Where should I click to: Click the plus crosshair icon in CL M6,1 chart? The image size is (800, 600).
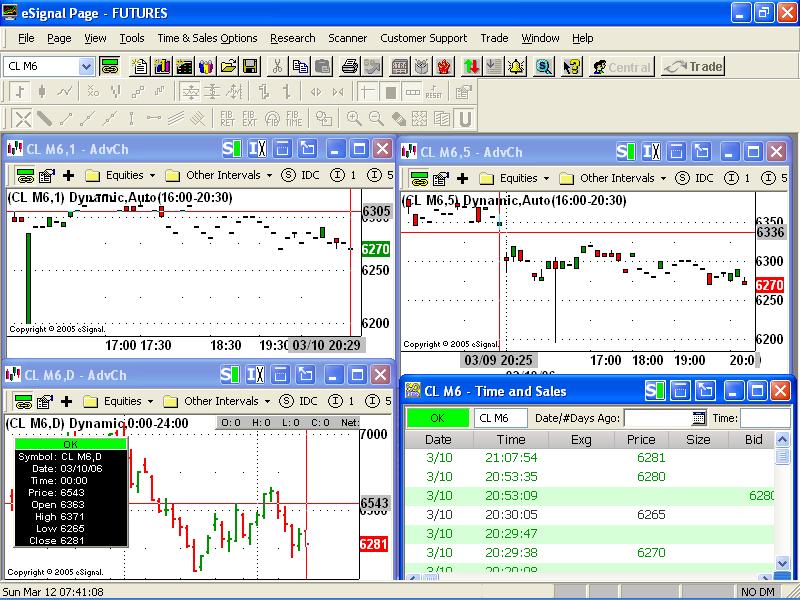[x=68, y=175]
